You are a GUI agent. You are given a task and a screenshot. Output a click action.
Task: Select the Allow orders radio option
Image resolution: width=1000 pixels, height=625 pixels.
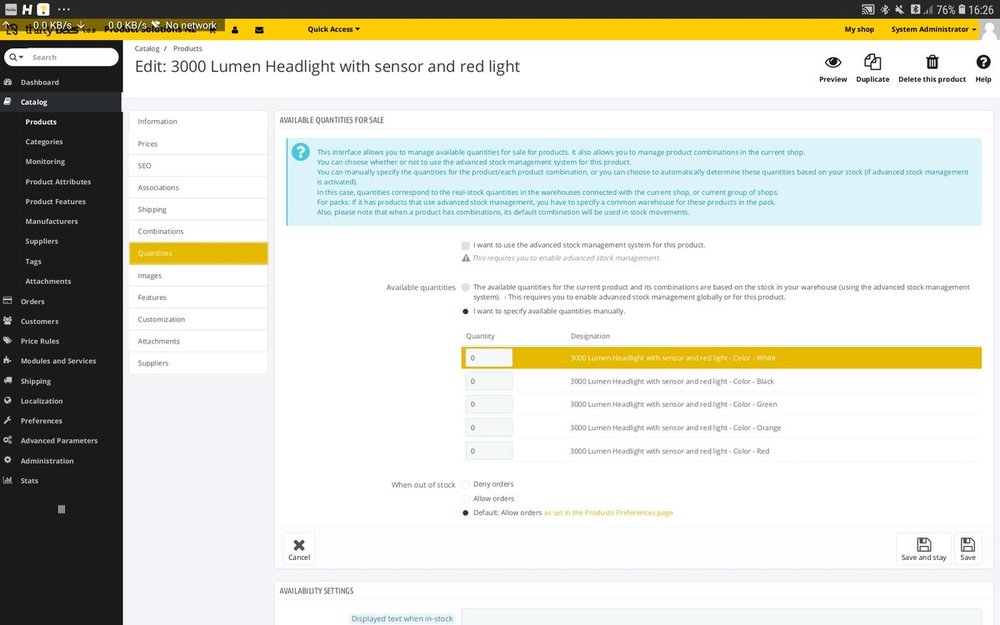point(466,498)
